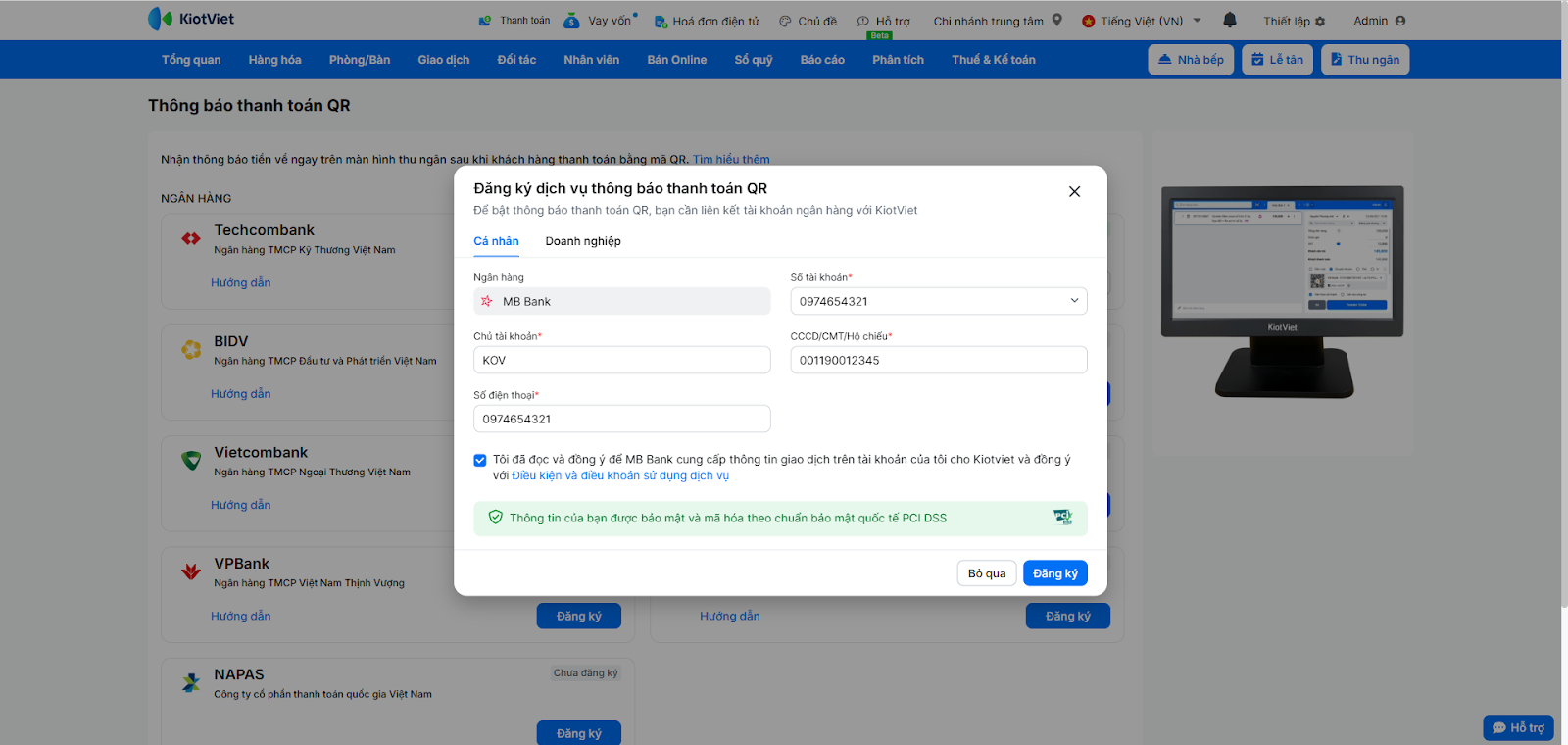Open the Báo cáo menu

(822, 60)
